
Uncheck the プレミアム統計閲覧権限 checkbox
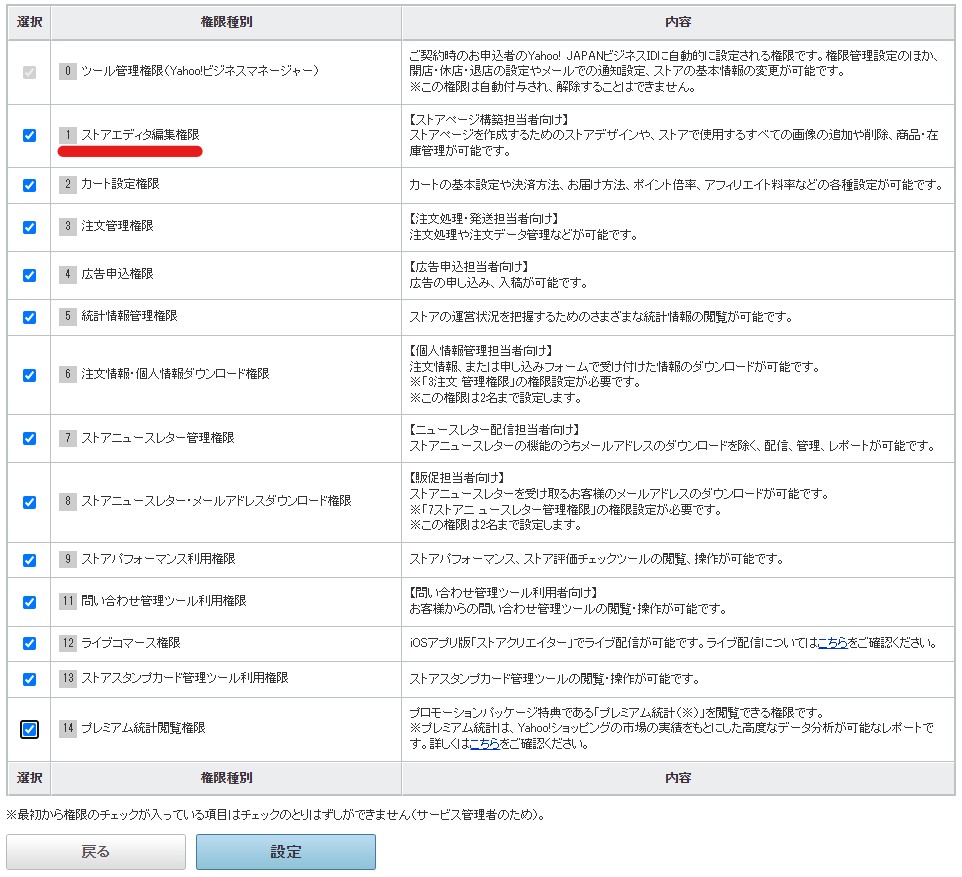[29, 729]
